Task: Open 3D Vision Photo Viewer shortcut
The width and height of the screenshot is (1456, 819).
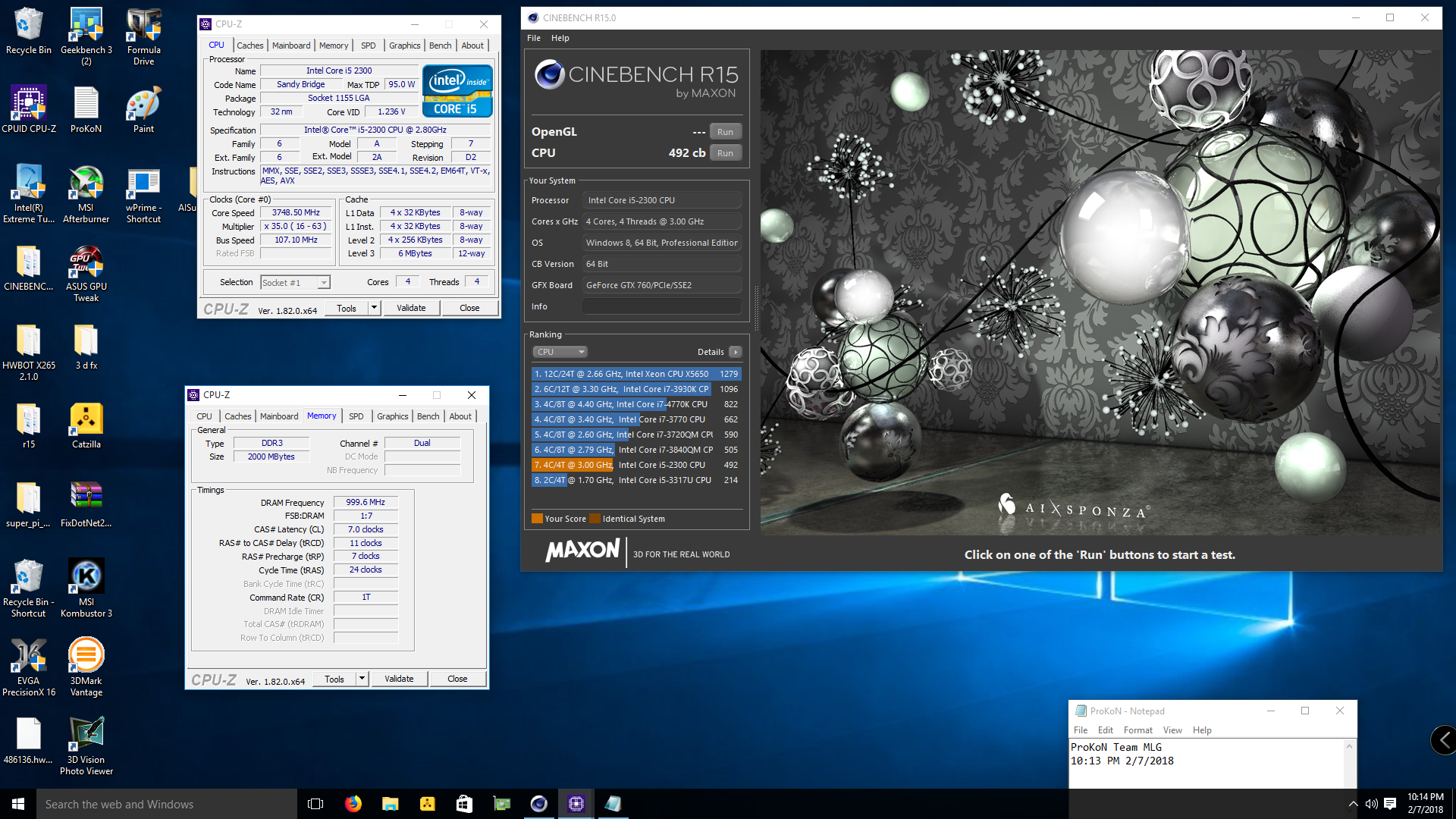Action: click(86, 746)
